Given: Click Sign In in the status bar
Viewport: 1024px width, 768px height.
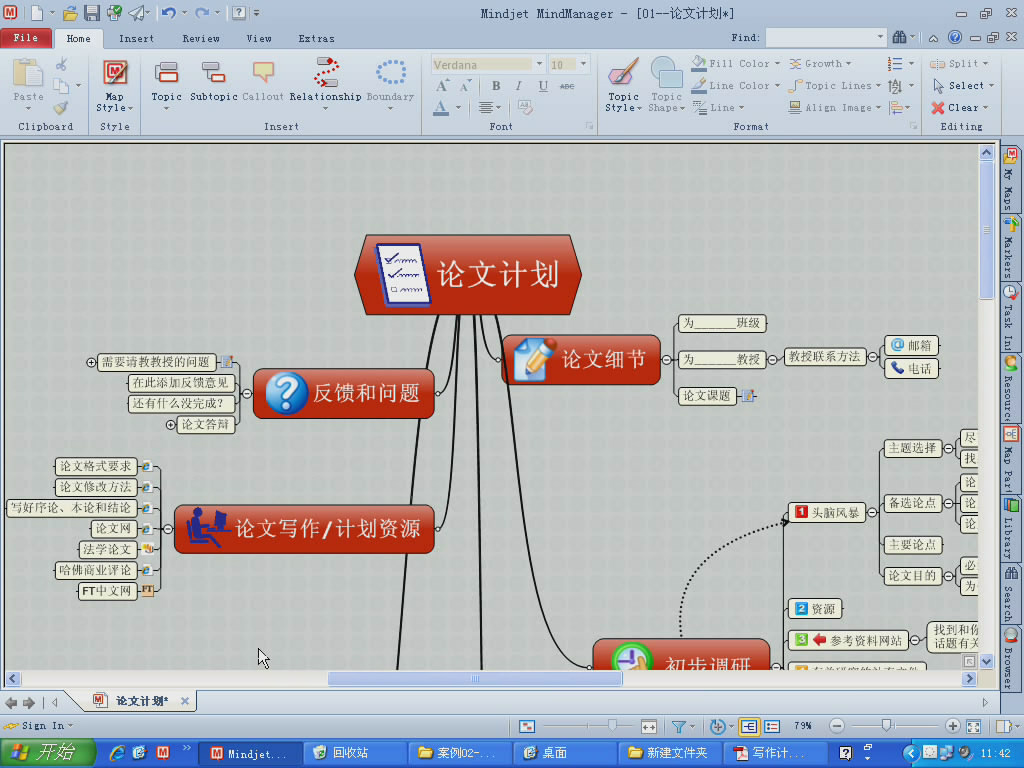Looking at the screenshot, I should click(39, 726).
